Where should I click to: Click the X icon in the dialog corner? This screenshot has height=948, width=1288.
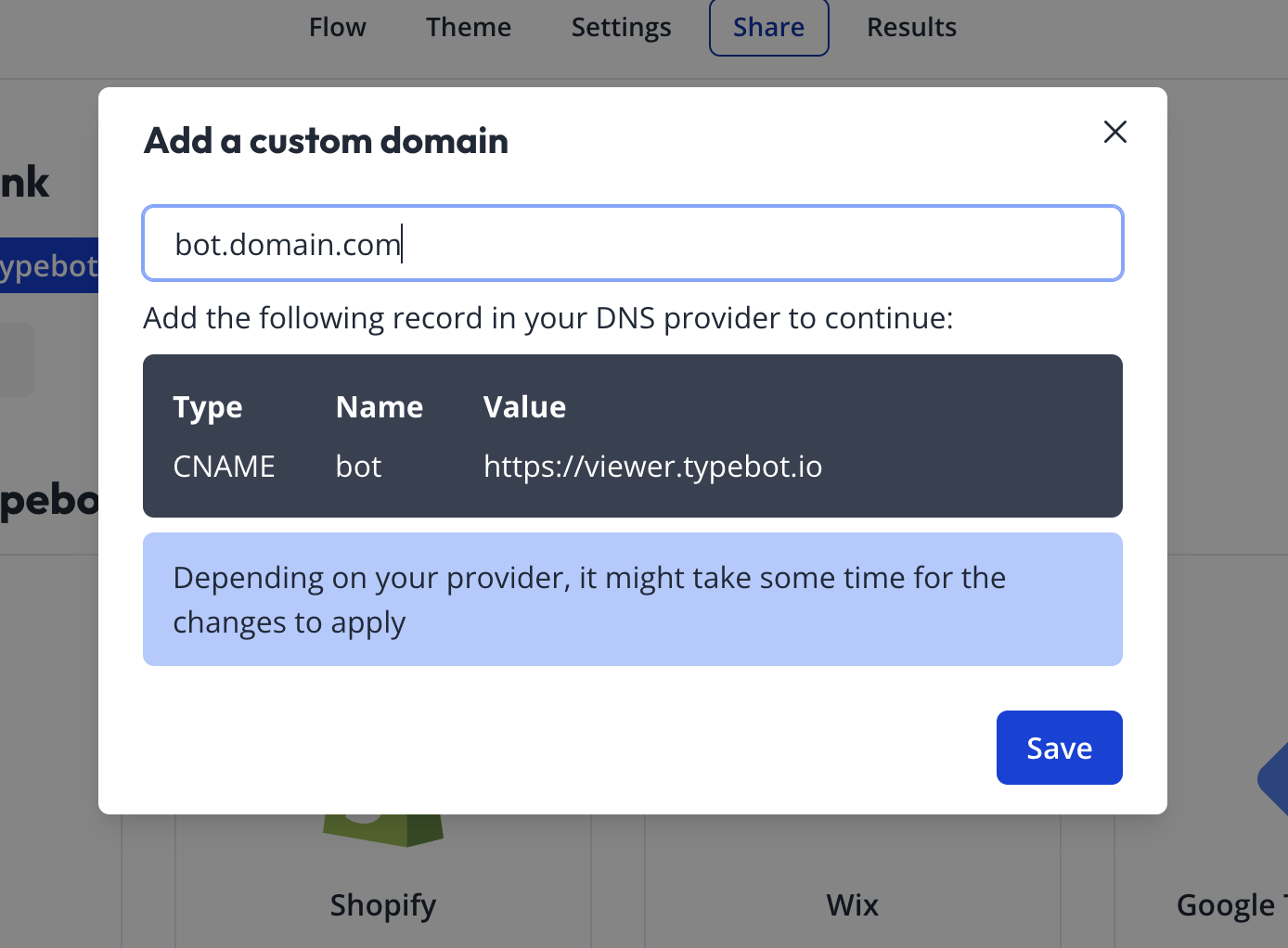(1114, 132)
